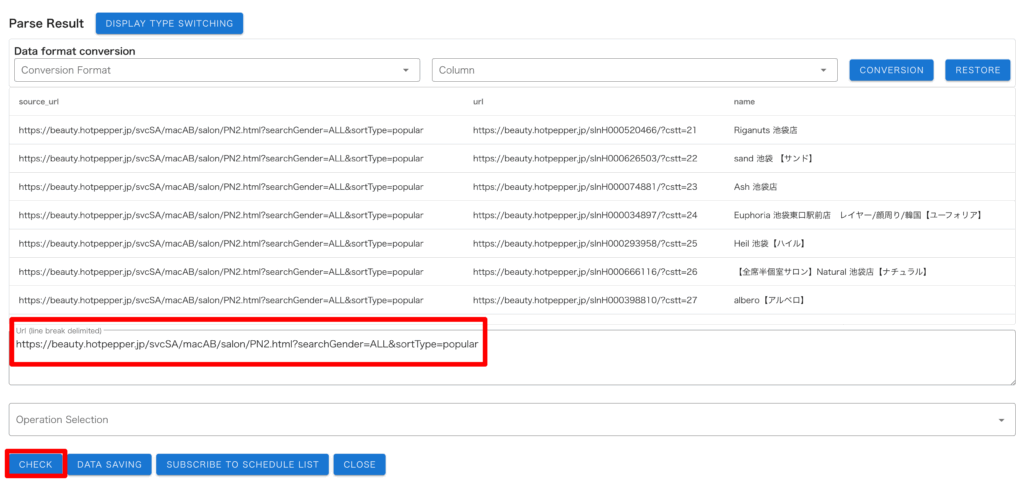Click the DATA SAVING button
The height and width of the screenshot is (483, 1024).
click(x=110, y=464)
